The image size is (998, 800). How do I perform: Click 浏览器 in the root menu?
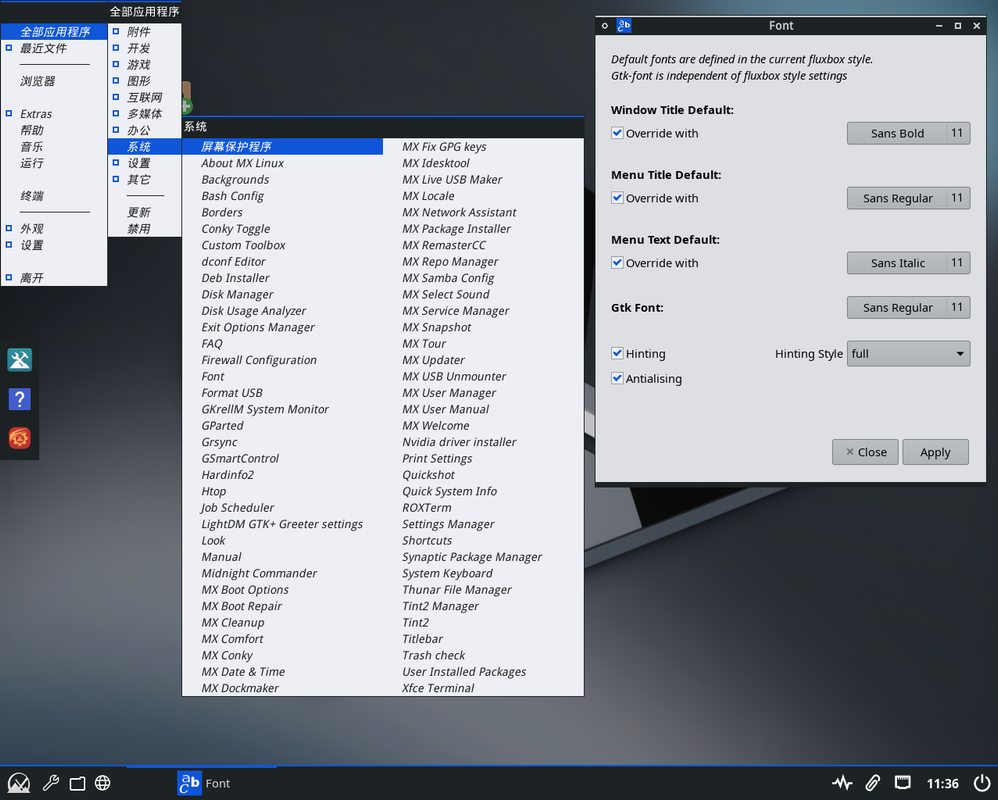54,81
